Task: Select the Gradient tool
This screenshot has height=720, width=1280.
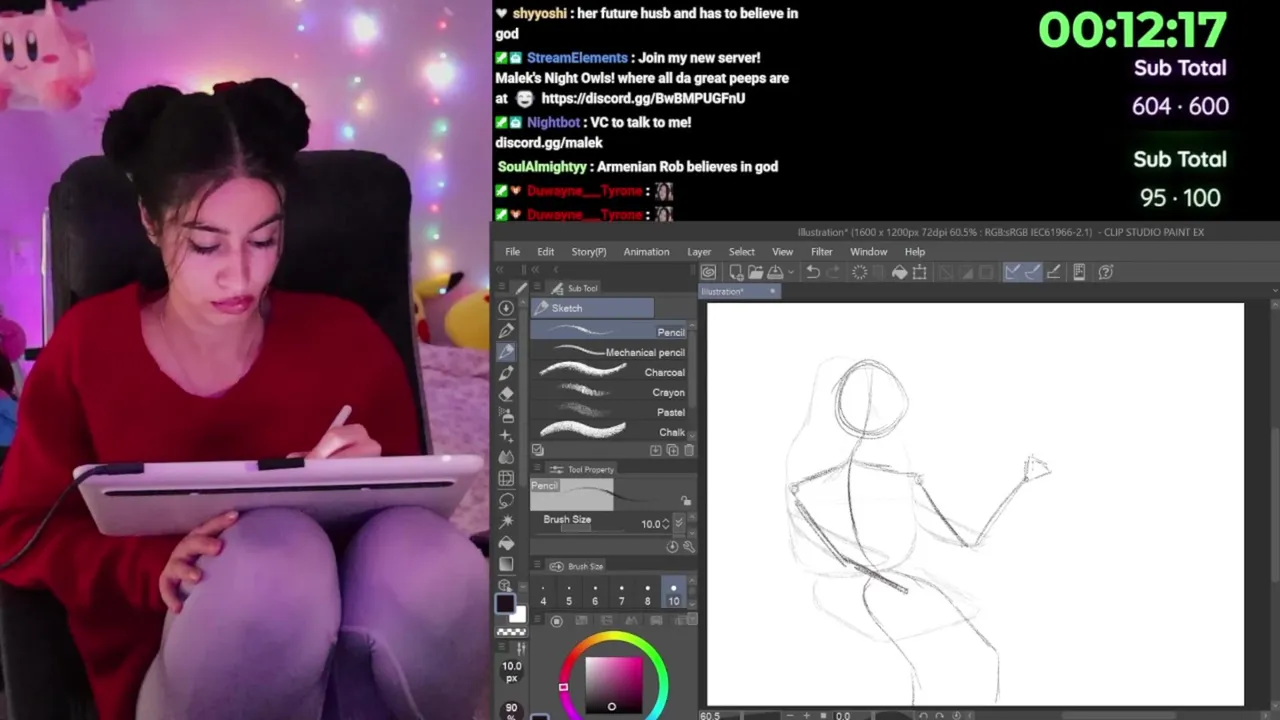Action: (x=506, y=564)
